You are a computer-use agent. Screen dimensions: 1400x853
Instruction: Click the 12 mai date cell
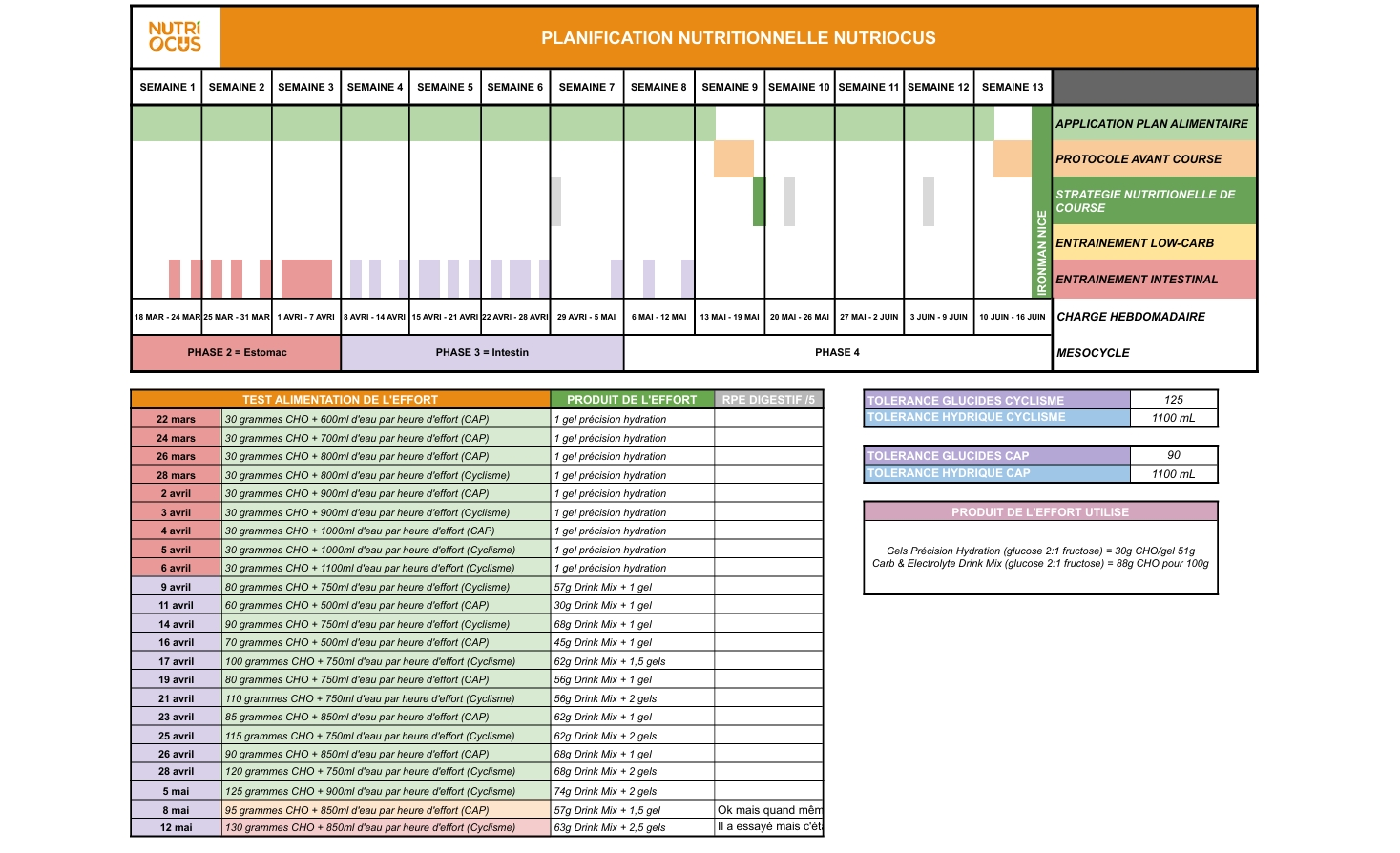click(177, 827)
